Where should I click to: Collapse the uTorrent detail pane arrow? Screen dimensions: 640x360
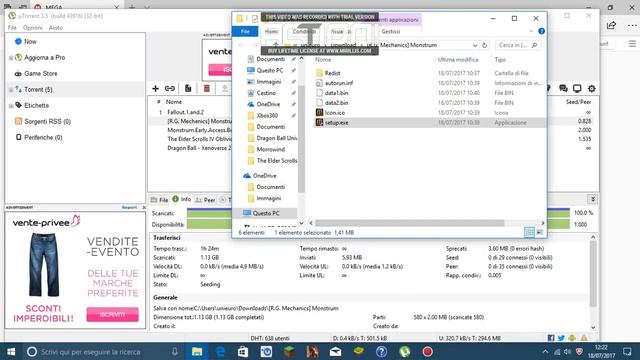pyautogui.click(x=593, y=199)
